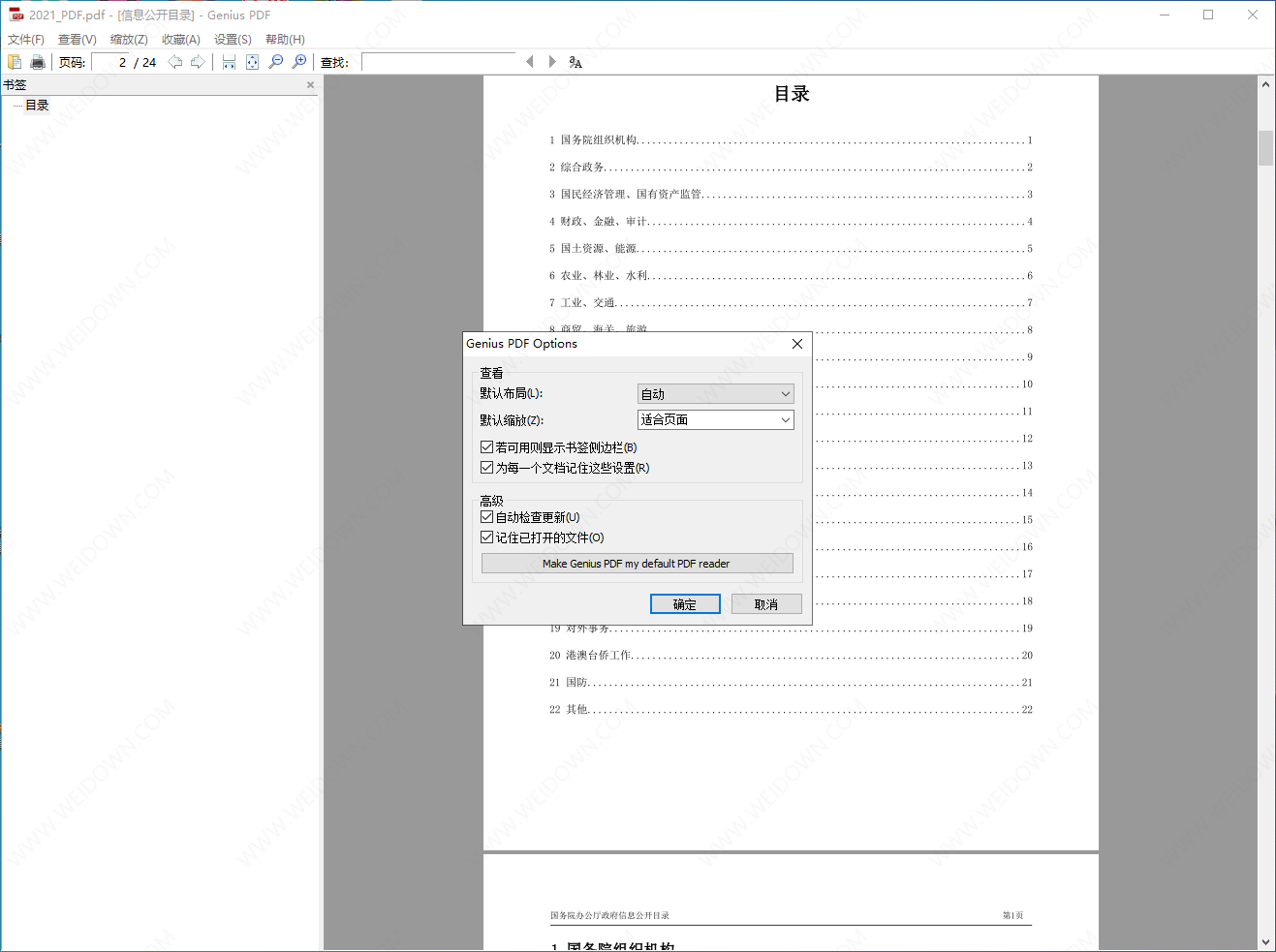Click the scrollbar down arrow

(1265, 942)
